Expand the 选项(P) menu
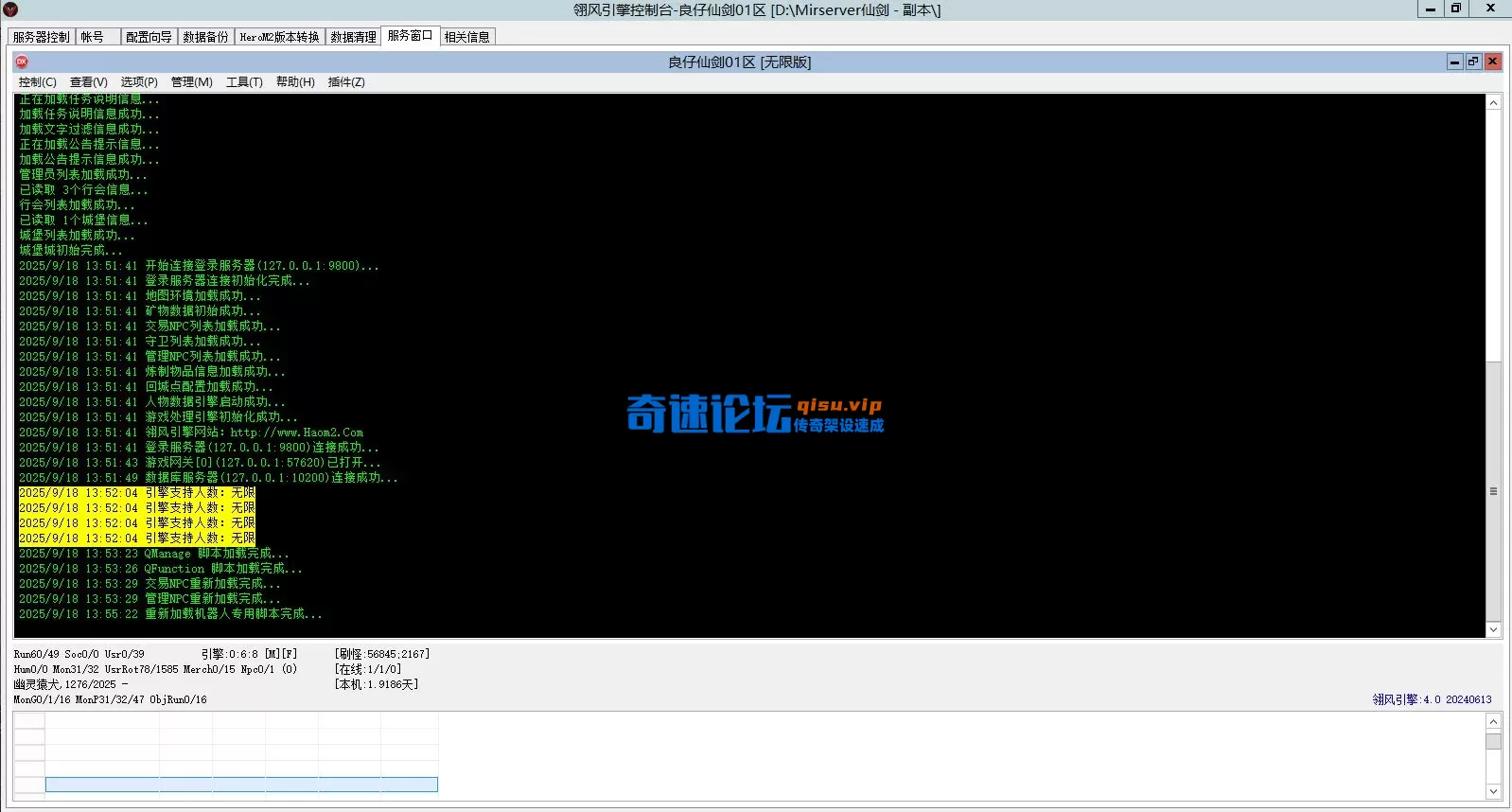 [139, 82]
